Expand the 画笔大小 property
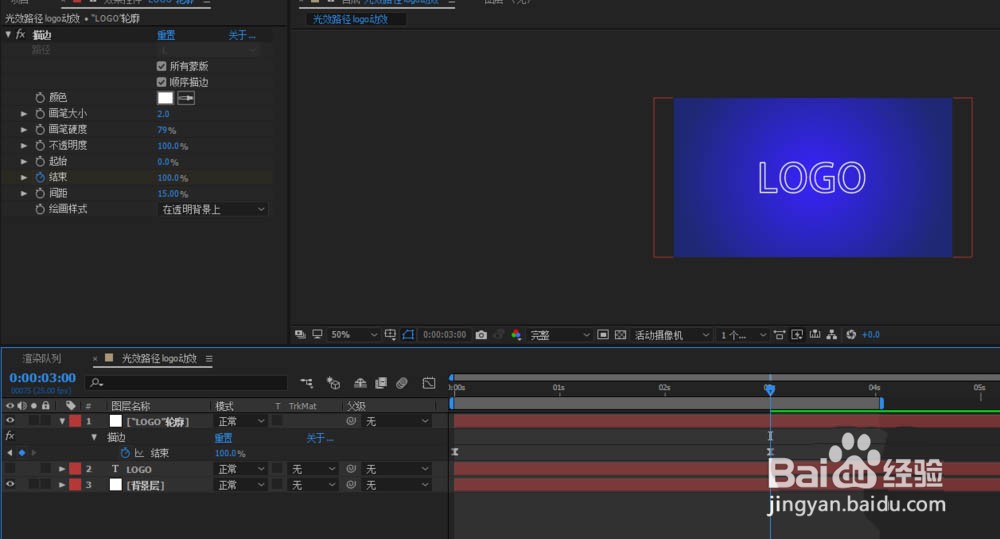This screenshot has width=1000, height=539. 24,114
